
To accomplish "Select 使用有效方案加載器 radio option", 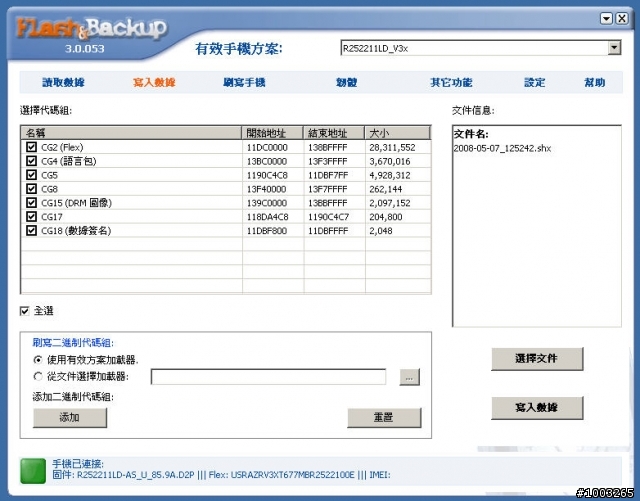I will pos(38,360).
